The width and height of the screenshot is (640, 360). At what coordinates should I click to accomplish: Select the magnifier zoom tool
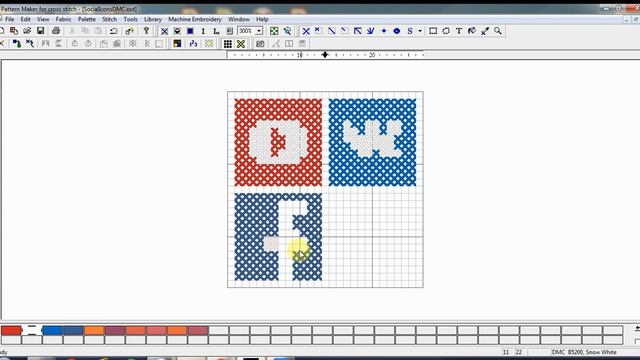coord(498,31)
